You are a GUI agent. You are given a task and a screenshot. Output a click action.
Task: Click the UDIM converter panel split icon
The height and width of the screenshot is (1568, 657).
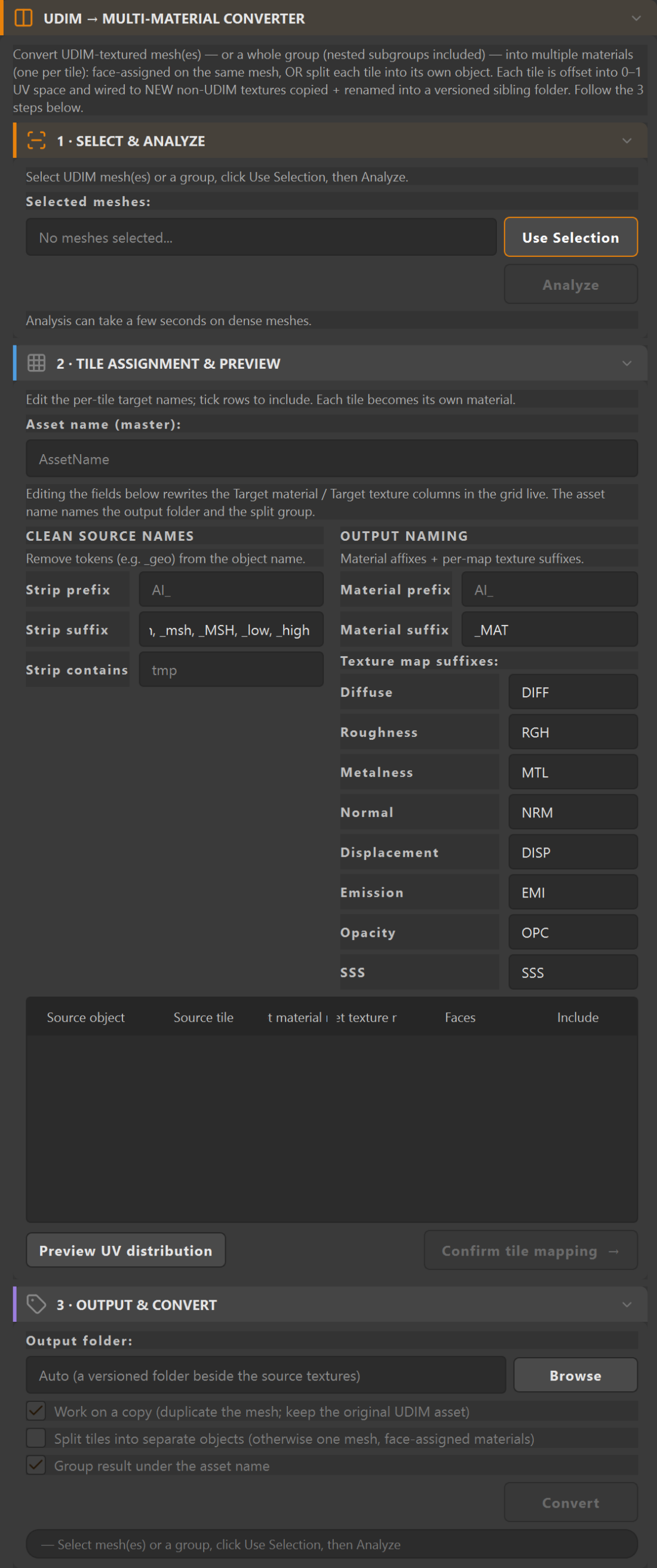[23, 19]
